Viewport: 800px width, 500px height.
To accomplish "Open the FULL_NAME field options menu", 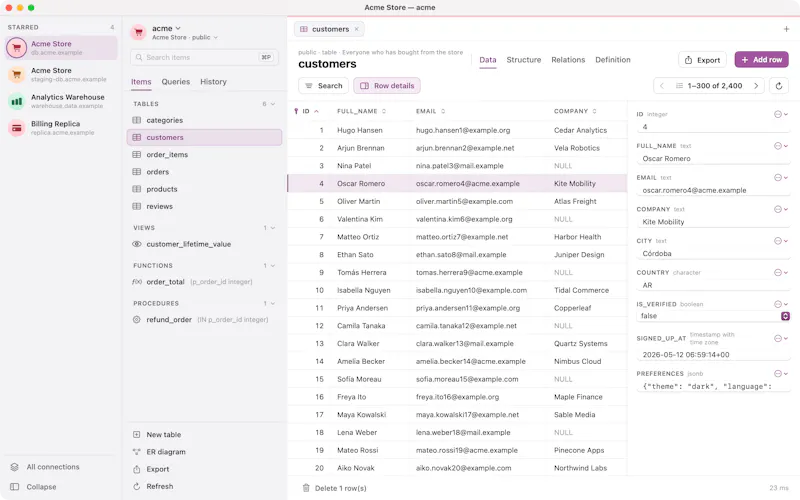I will [781, 146].
